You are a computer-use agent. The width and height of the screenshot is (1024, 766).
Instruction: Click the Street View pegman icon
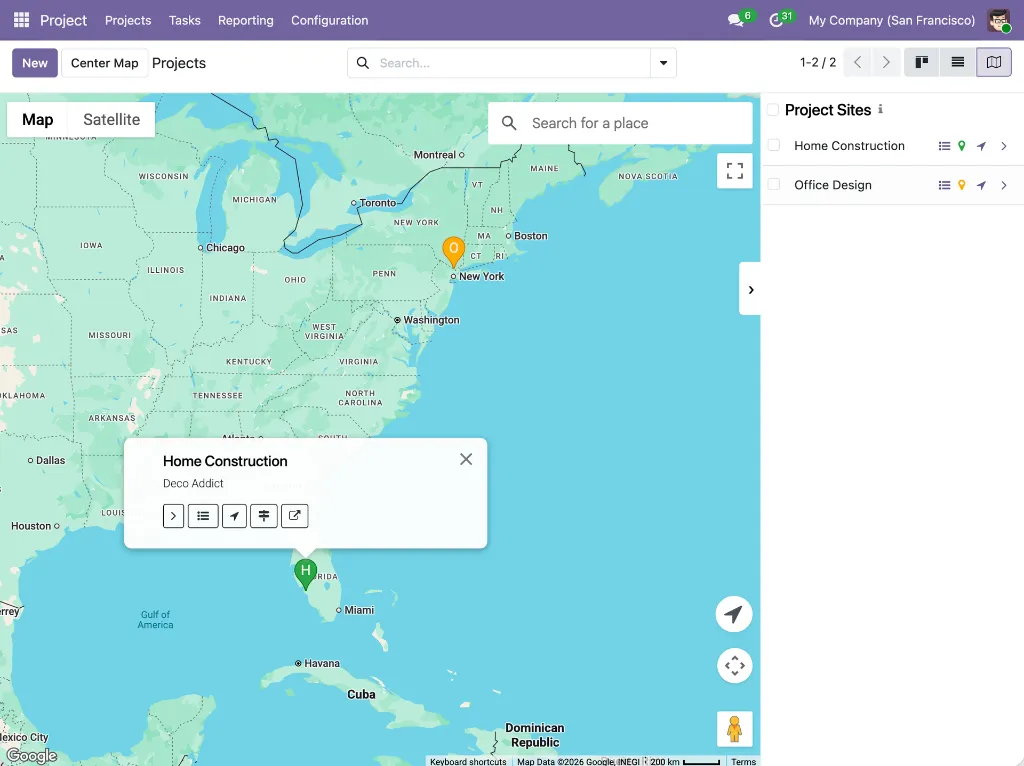[735, 729]
